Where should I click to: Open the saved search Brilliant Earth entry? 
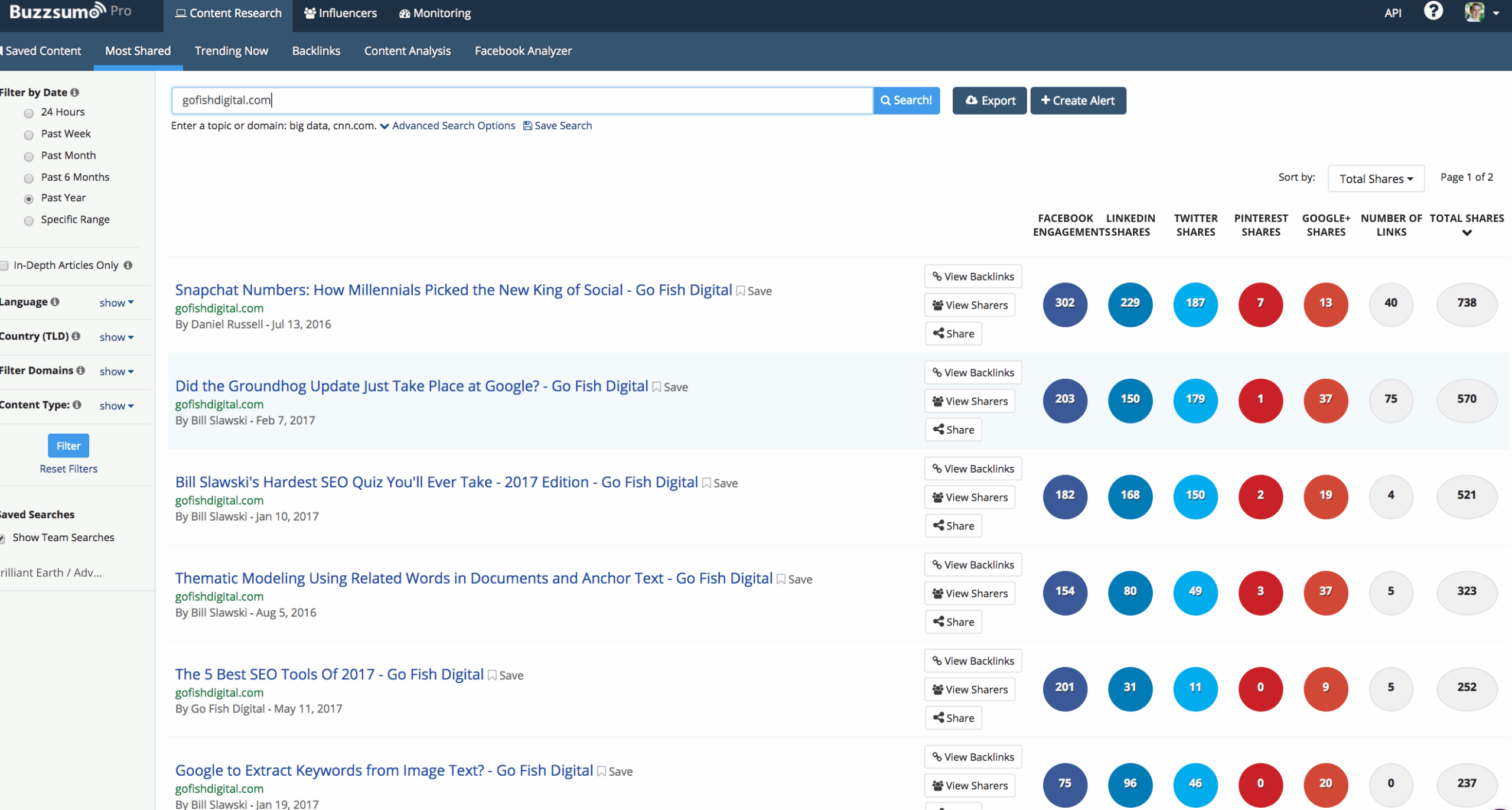pyautogui.click(x=51, y=572)
